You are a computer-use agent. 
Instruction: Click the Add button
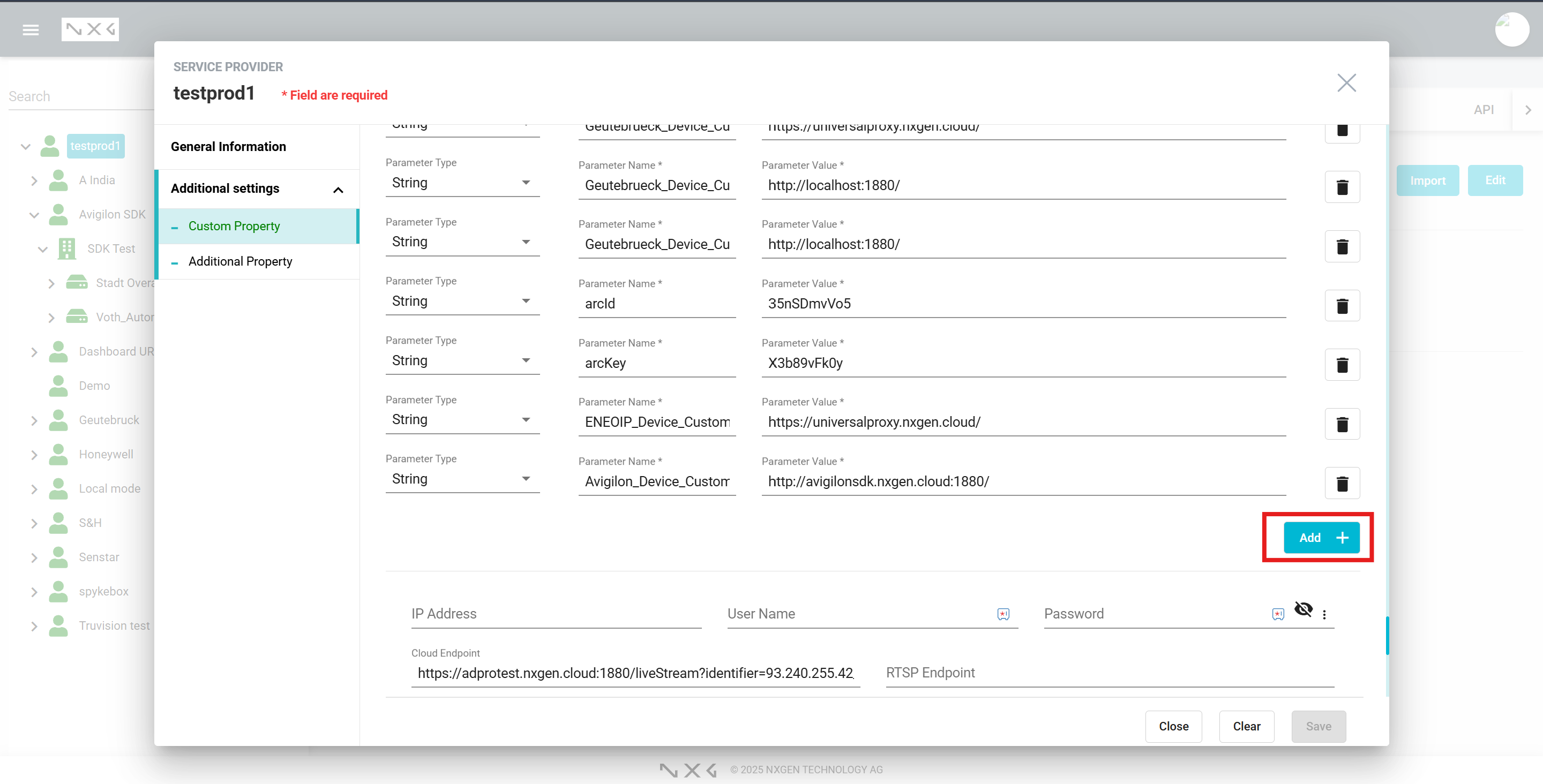(1321, 537)
